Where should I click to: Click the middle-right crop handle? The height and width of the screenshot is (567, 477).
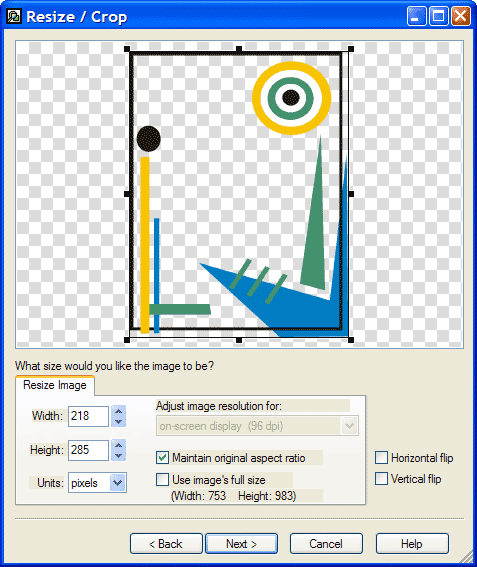coord(351,194)
